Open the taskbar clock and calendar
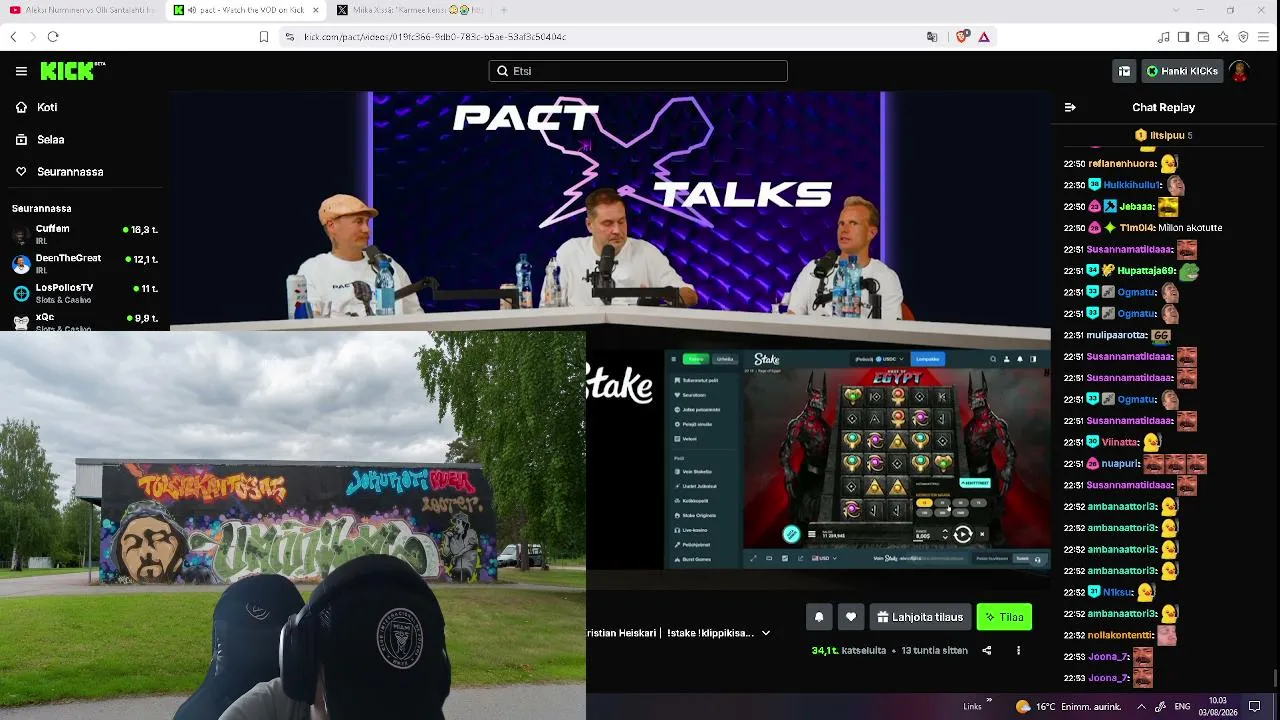The image size is (1280, 720). (x=1218, y=706)
